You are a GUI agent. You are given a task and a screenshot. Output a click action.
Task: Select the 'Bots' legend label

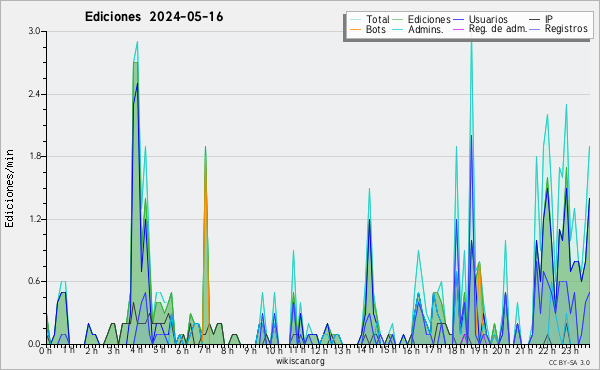point(376,29)
